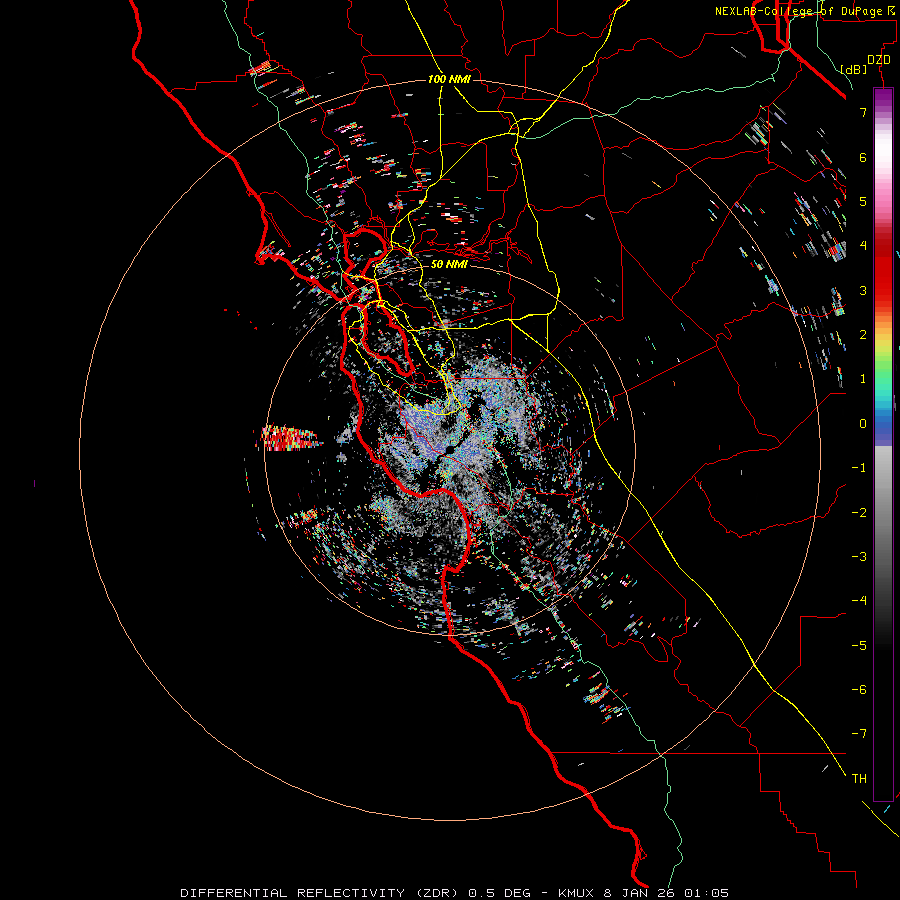Click the -6 value on the color scale
900x900 pixels.
pos(859,690)
